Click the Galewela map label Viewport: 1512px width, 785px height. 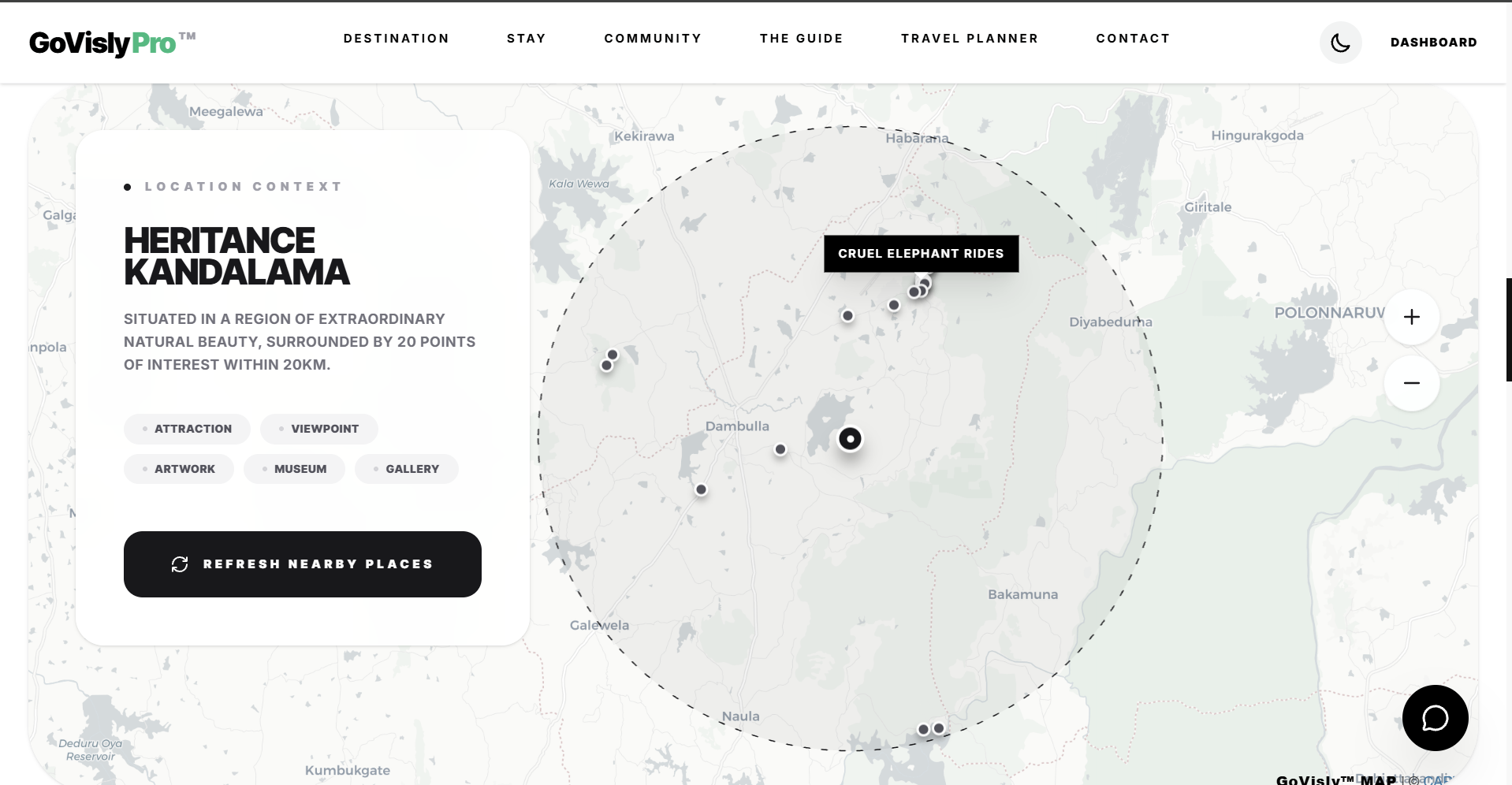pyautogui.click(x=600, y=626)
